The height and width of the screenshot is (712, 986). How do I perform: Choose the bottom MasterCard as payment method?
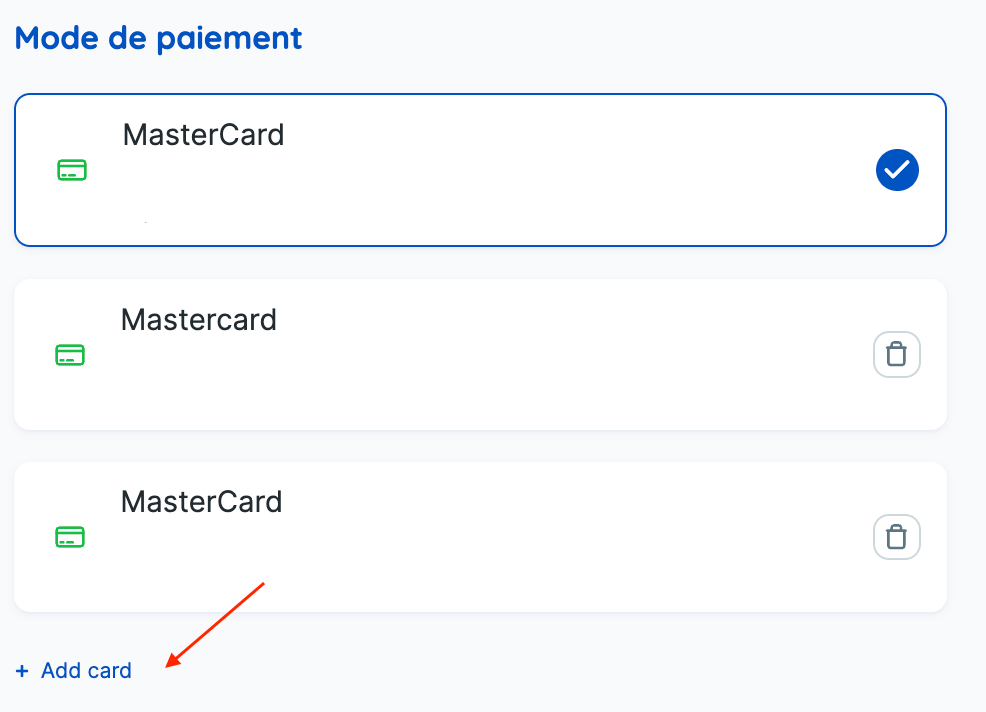pyautogui.click(x=480, y=537)
